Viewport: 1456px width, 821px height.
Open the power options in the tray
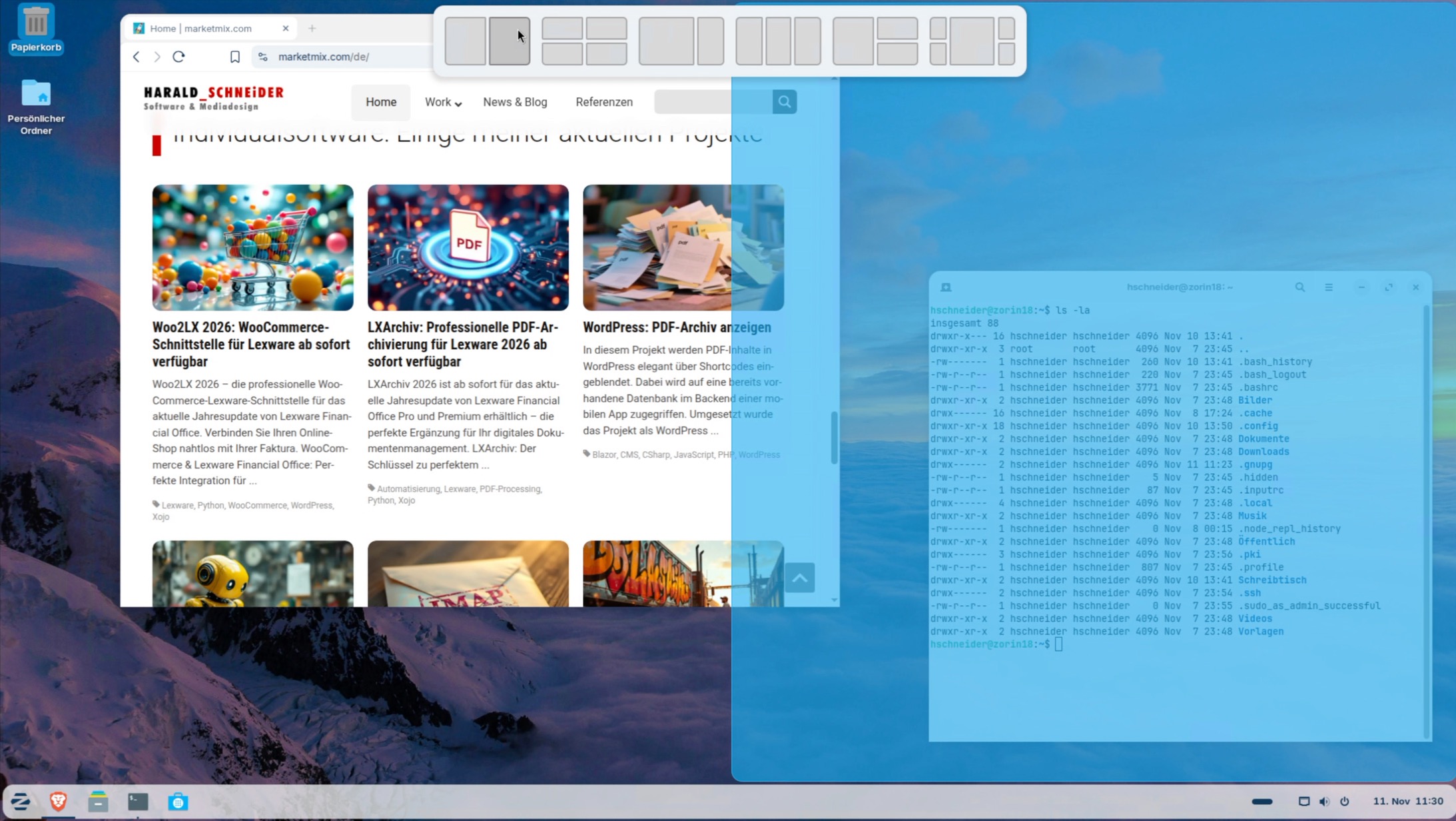tap(1346, 802)
